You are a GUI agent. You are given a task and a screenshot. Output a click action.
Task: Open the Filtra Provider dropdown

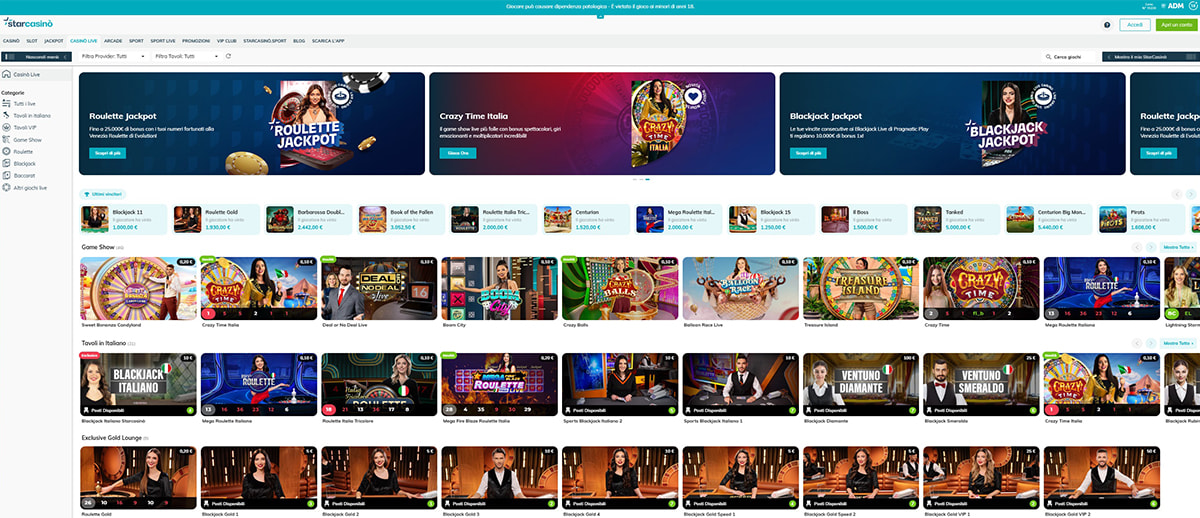click(113, 57)
